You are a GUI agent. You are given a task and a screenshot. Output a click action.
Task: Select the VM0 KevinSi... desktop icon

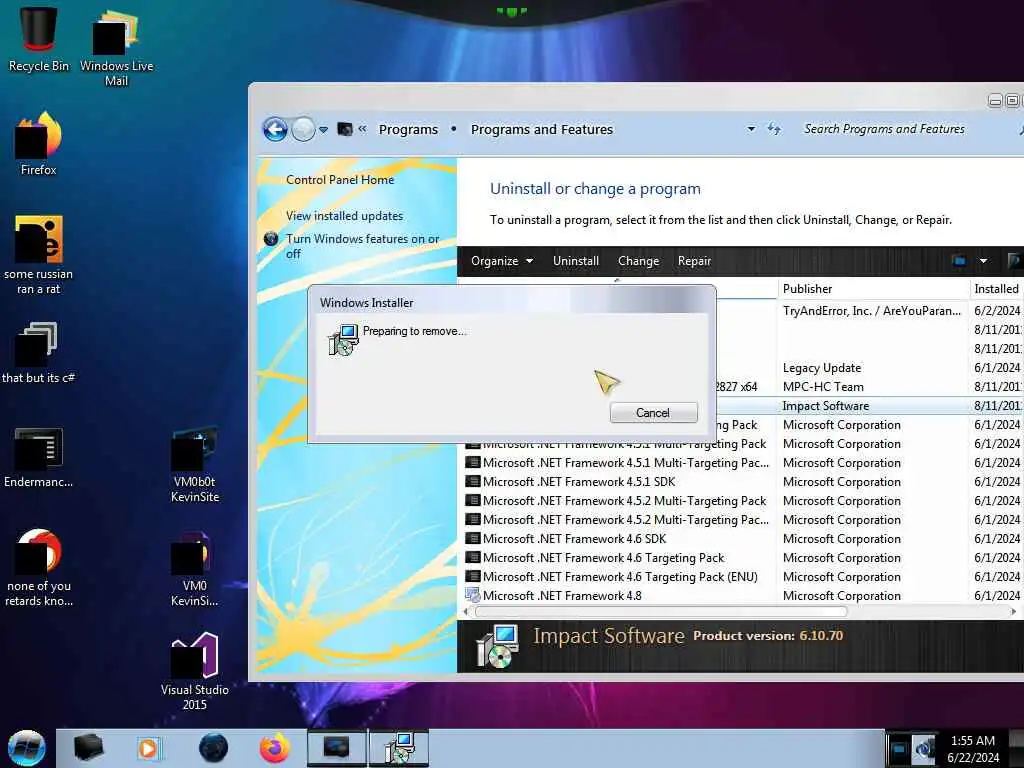tap(195, 569)
